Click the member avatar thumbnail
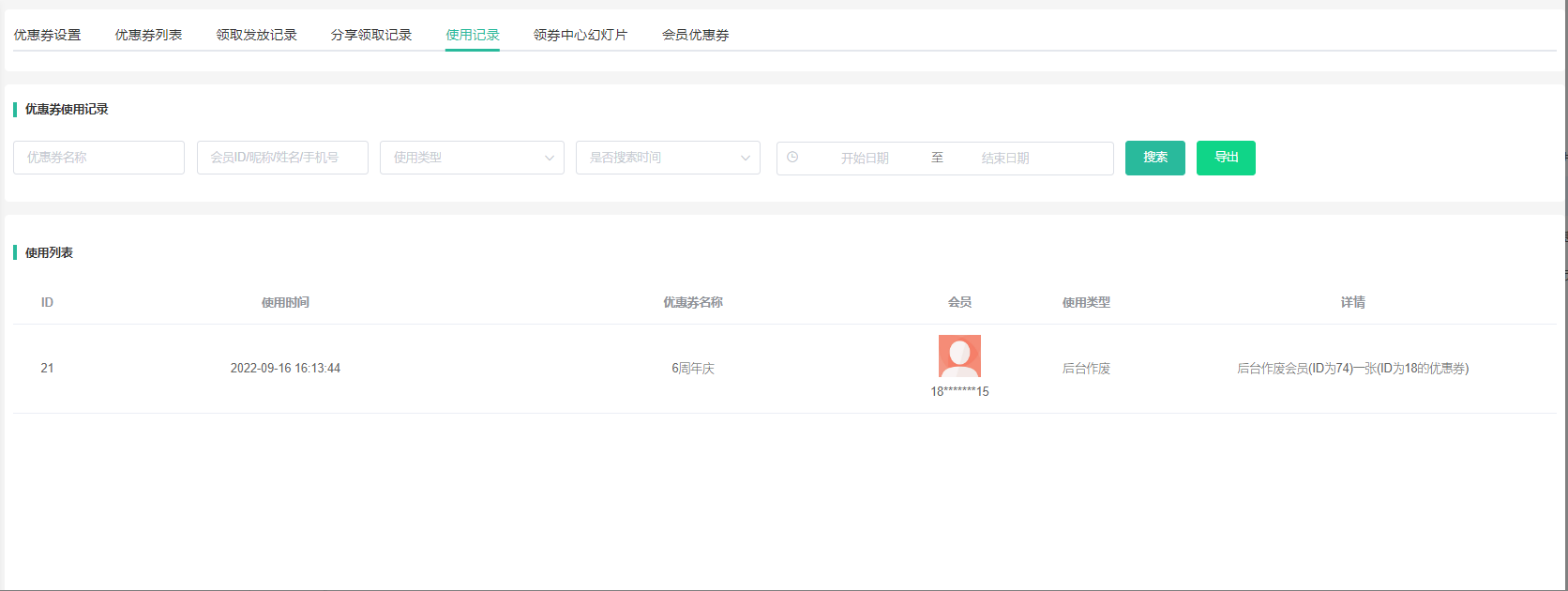The width and height of the screenshot is (1568, 591). (959, 356)
